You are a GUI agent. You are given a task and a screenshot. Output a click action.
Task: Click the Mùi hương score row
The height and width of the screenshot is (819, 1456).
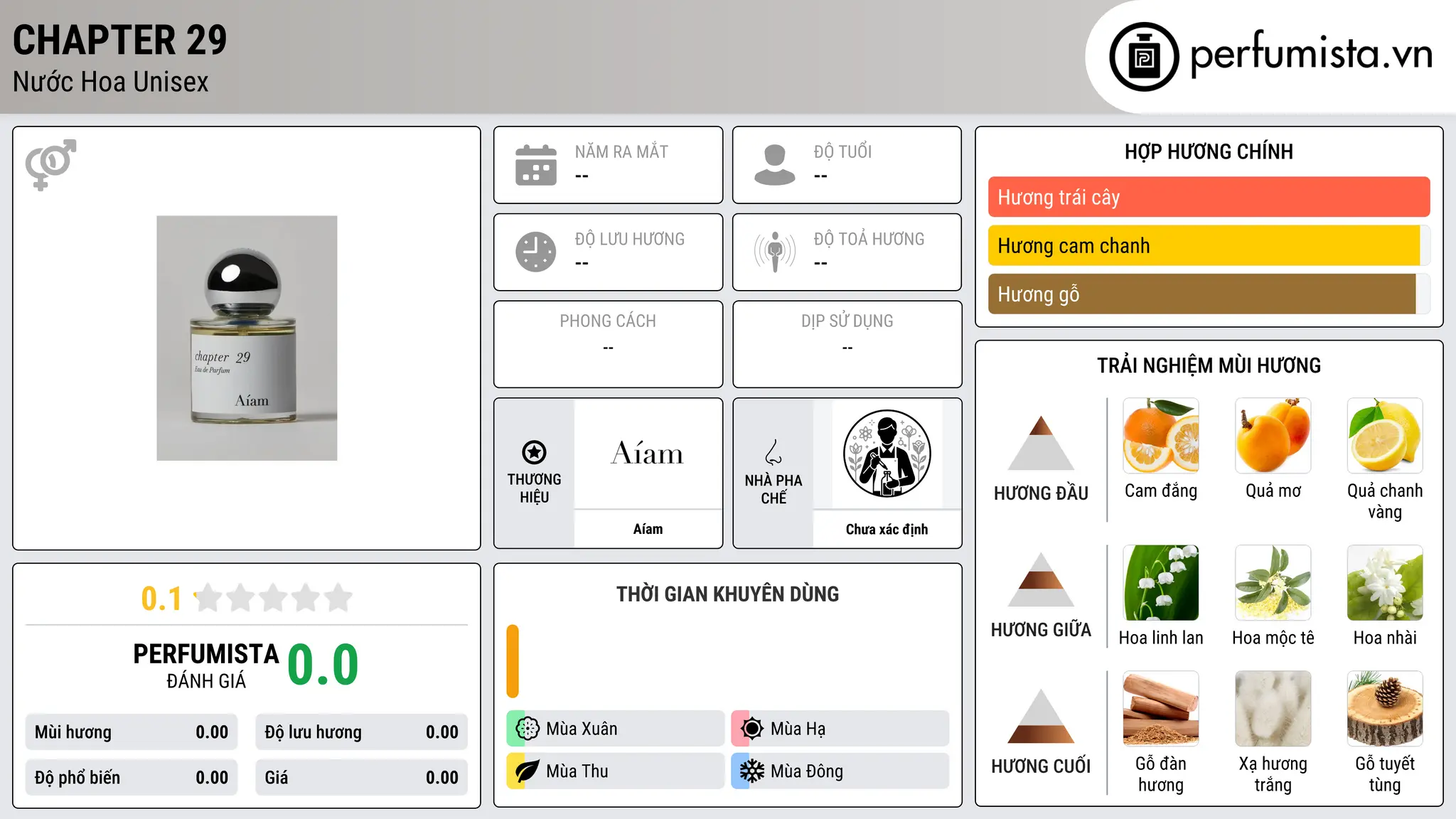[x=132, y=732]
